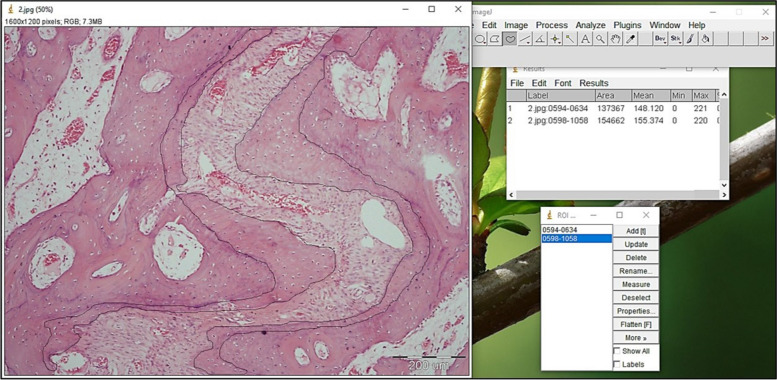Expand the More » options in ROI Manager

pyautogui.click(x=636, y=338)
